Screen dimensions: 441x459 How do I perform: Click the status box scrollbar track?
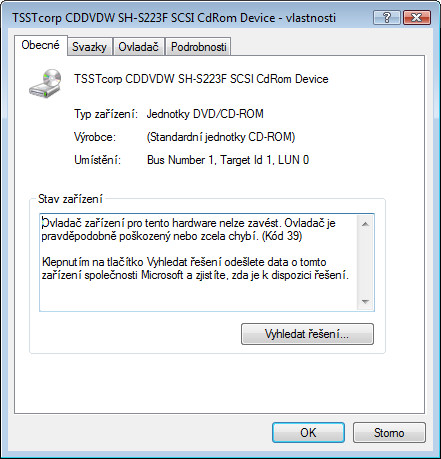(365, 263)
